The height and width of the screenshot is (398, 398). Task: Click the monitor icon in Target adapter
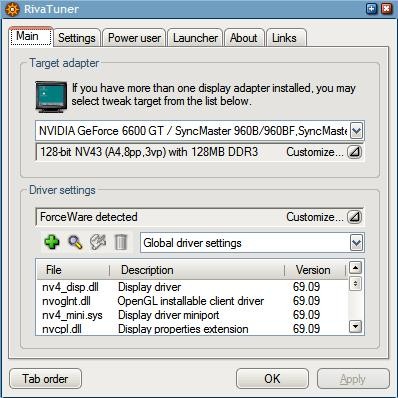coord(51,97)
